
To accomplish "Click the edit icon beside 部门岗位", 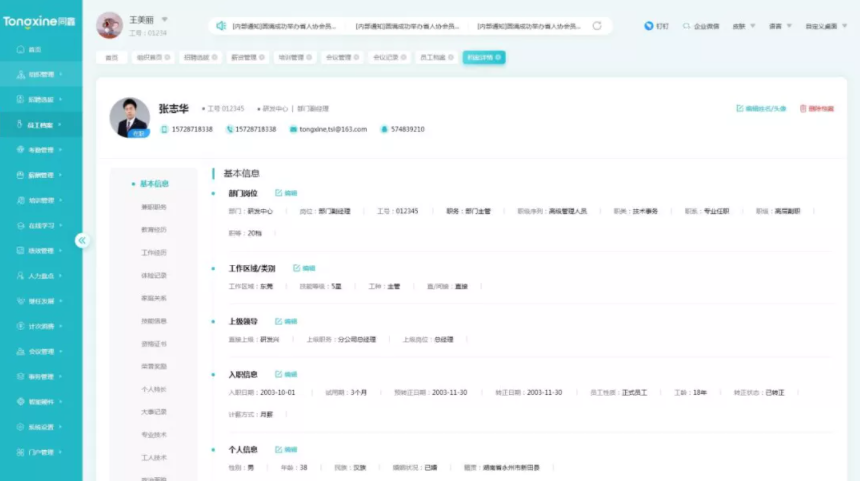I will tap(278, 193).
